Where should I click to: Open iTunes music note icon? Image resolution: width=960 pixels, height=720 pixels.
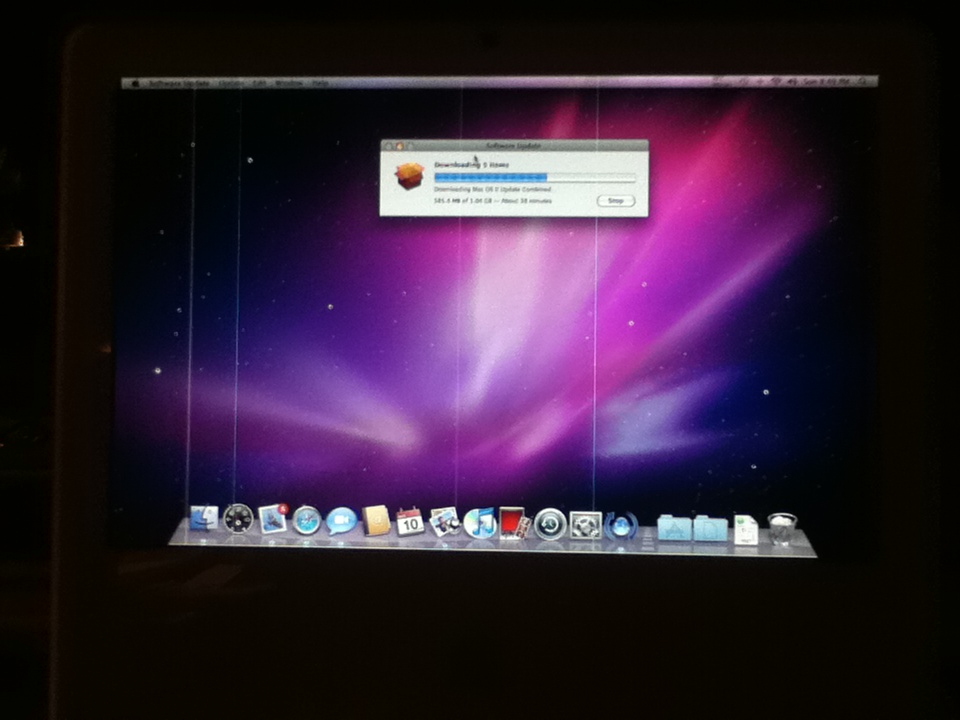click(x=479, y=523)
